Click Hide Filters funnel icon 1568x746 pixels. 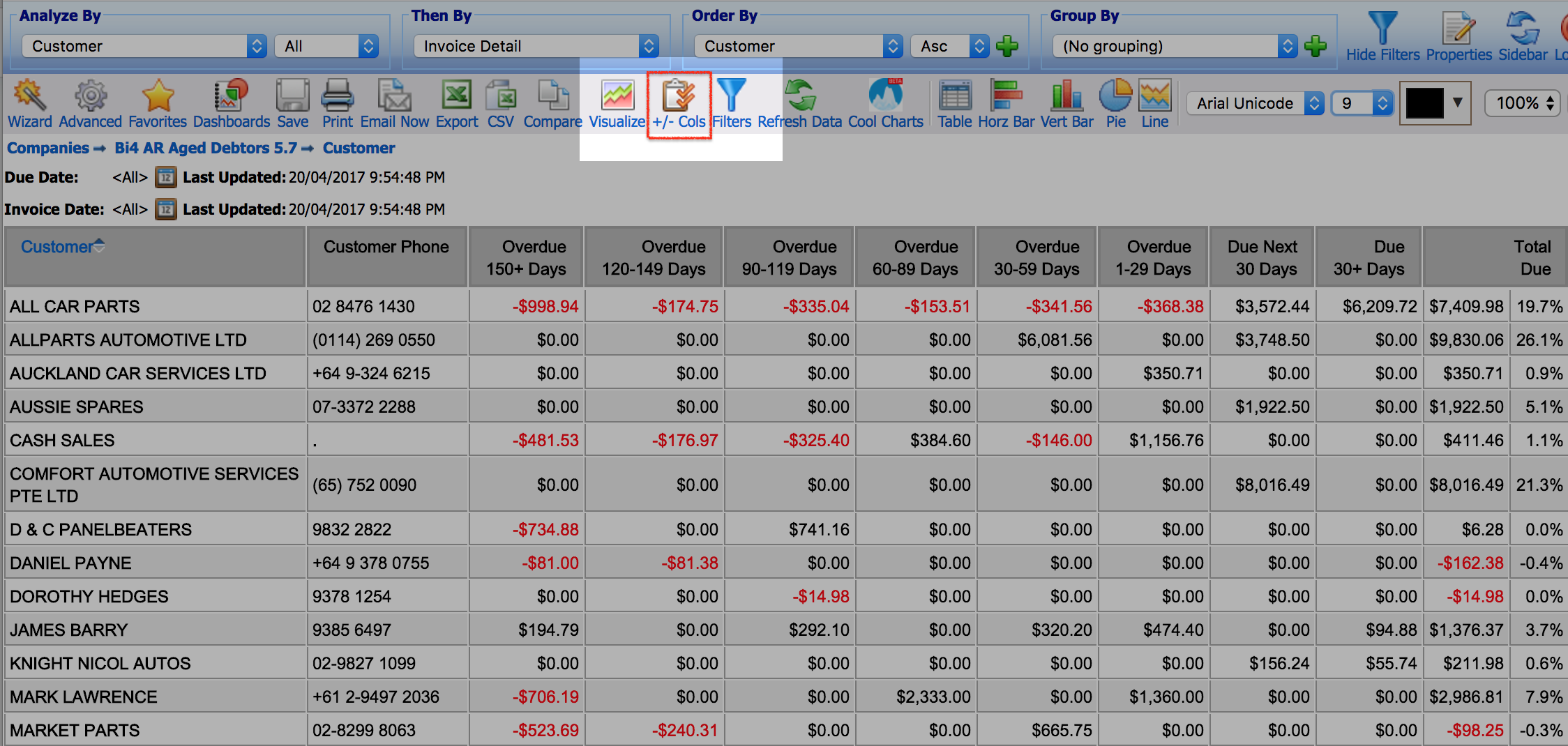pyautogui.click(x=1383, y=37)
